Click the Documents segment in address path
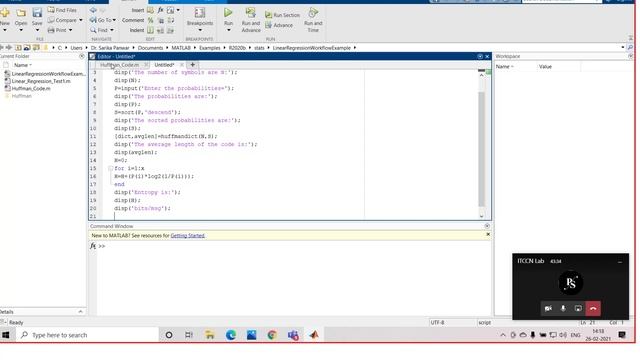 coord(150,48)
